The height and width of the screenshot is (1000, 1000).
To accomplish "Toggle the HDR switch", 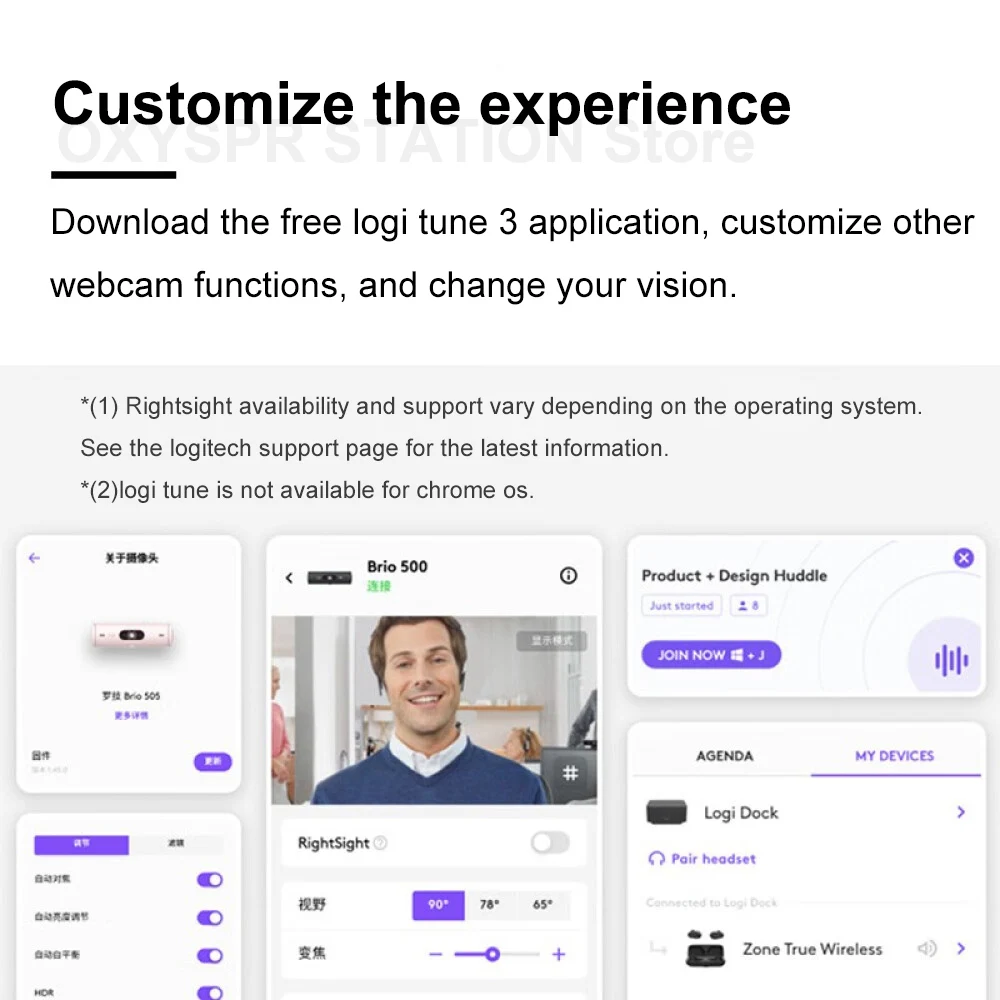I will [210, 992].
